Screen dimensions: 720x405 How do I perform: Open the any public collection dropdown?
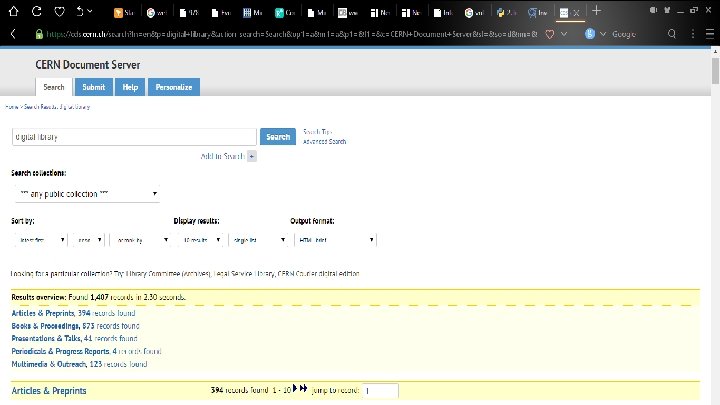pyautogui.click(x=87, y=194)
